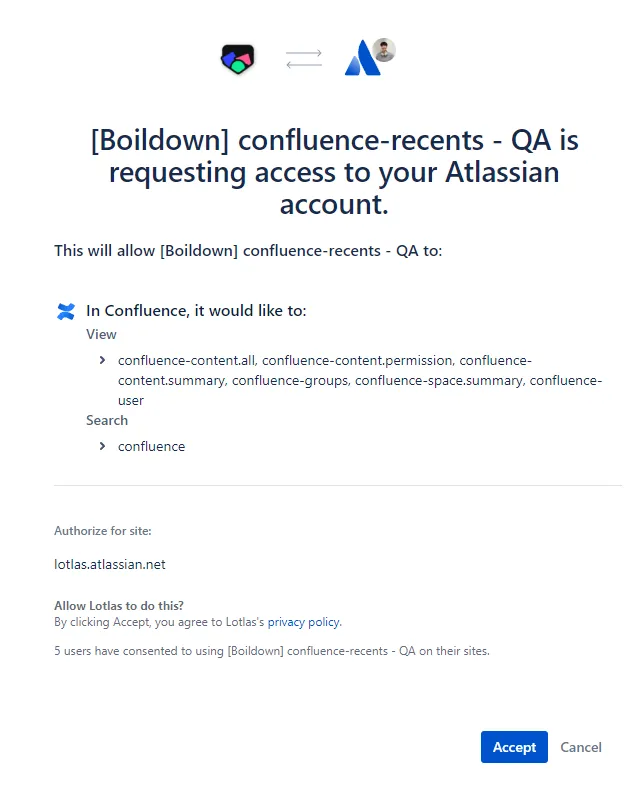Click the confluence search scope text

coord(151,446)
